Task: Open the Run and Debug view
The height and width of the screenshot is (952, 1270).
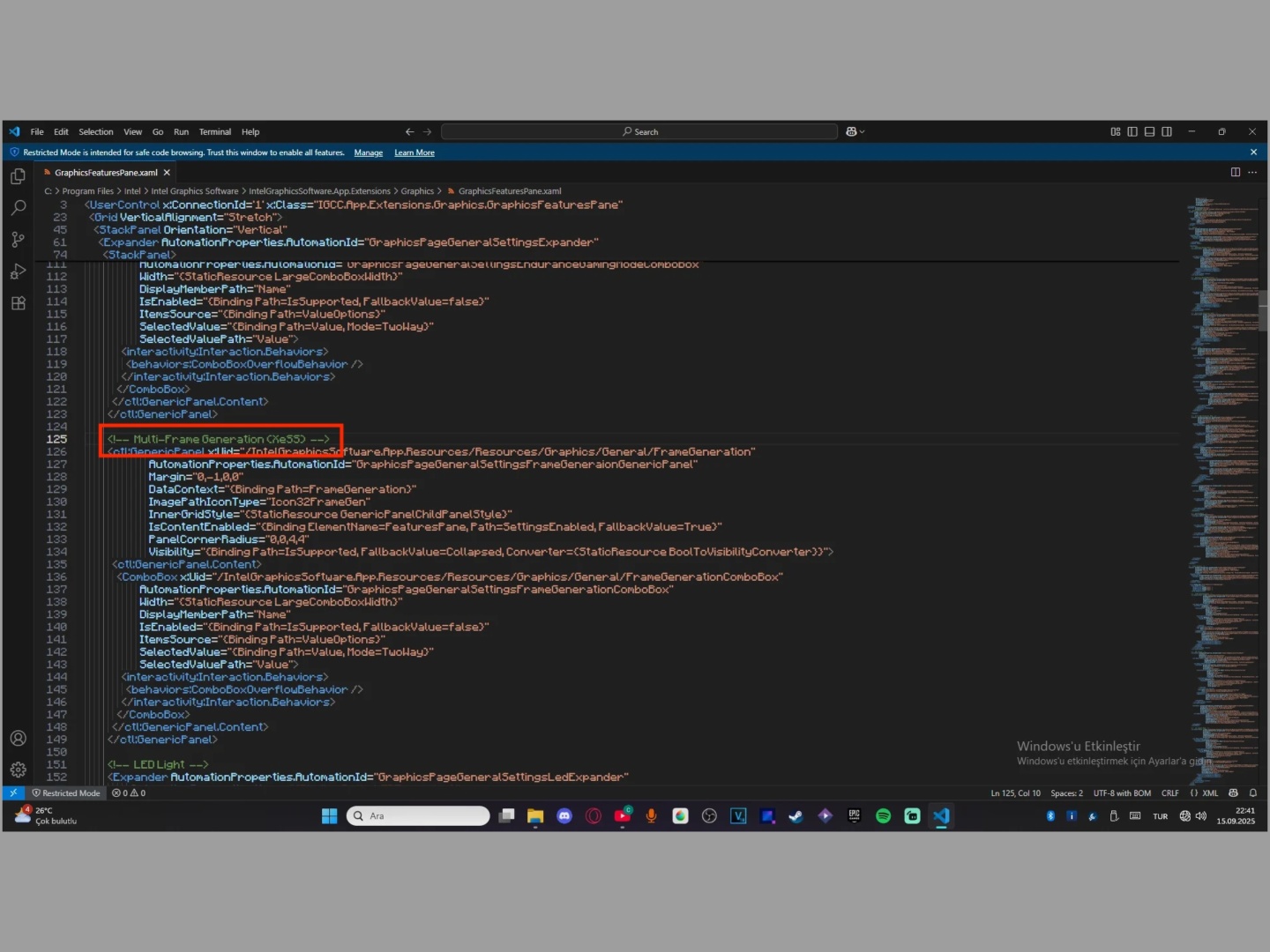Action: [18, 271]
